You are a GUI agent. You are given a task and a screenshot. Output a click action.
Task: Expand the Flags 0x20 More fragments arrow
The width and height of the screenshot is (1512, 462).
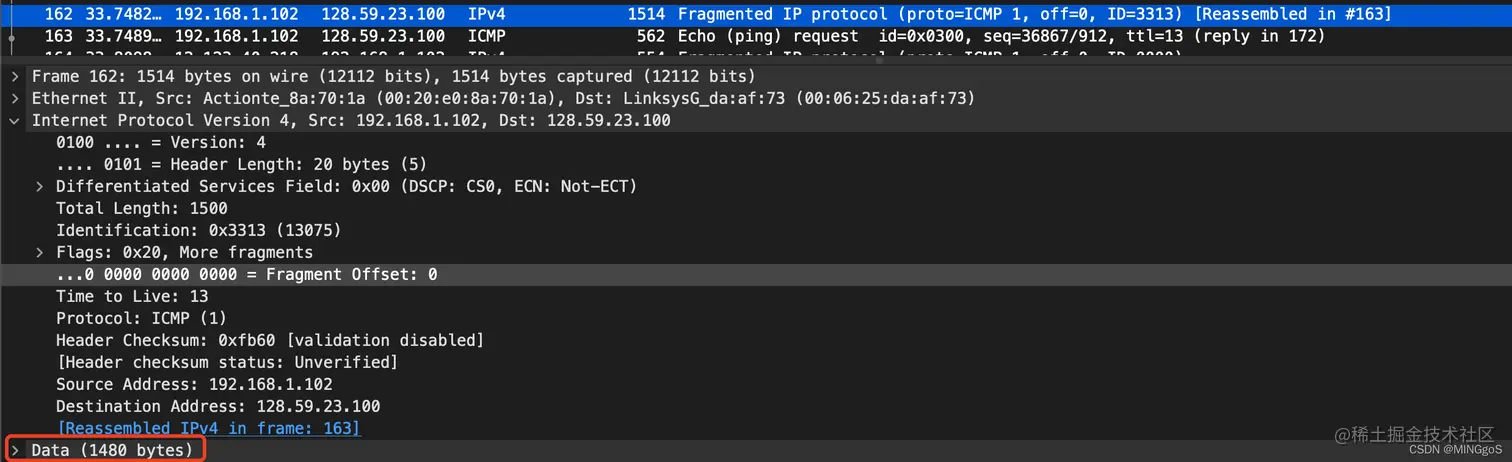click(39, 252)
